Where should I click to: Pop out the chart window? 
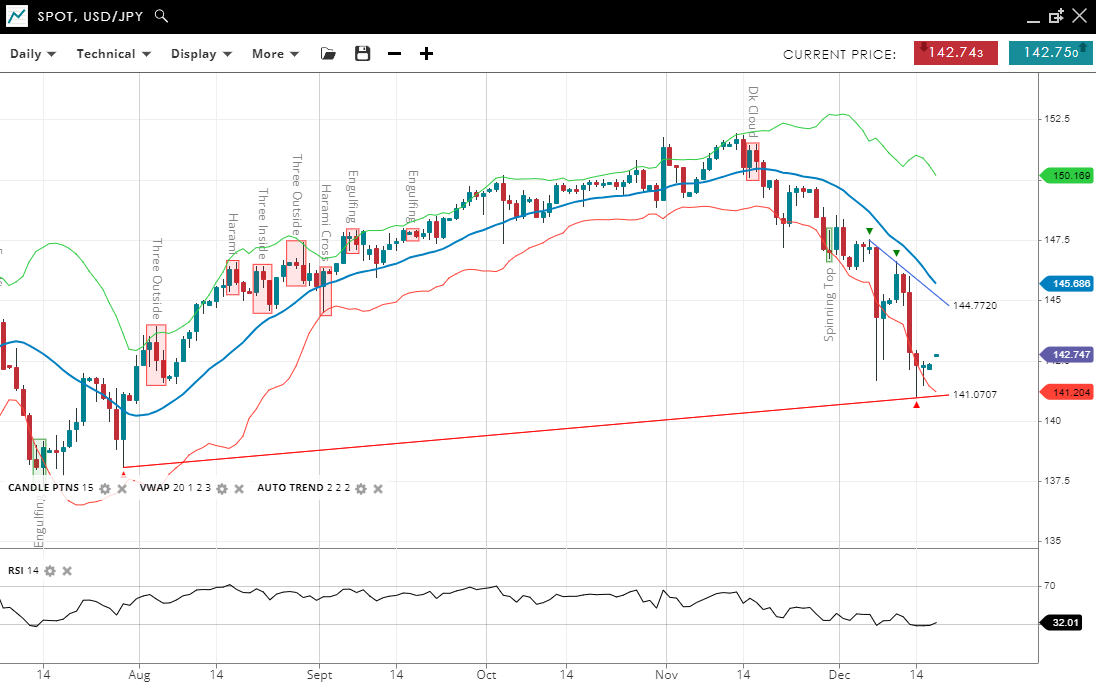point(1056,17)
